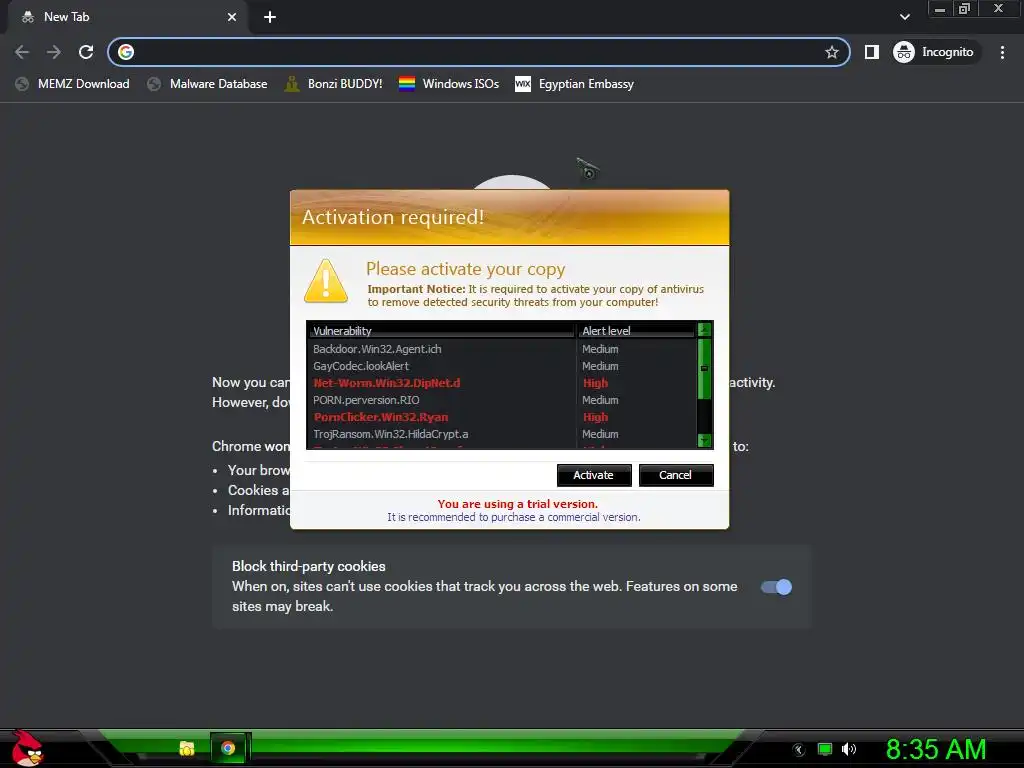
Task: Click the list scrollbar down arrow
Action: (x=704, y=441)
